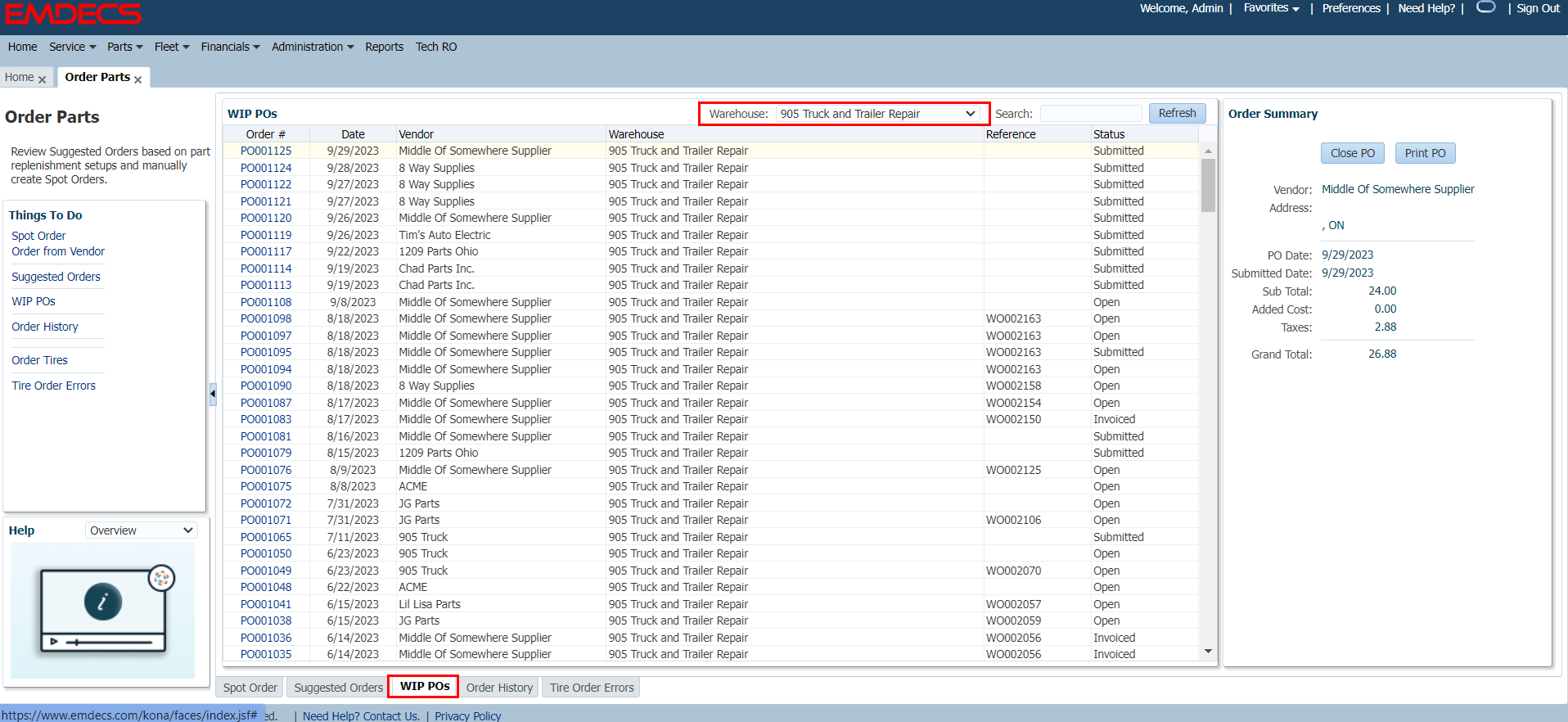
Task: Close the Order Parts tab
Action: (x=138, y=79)
